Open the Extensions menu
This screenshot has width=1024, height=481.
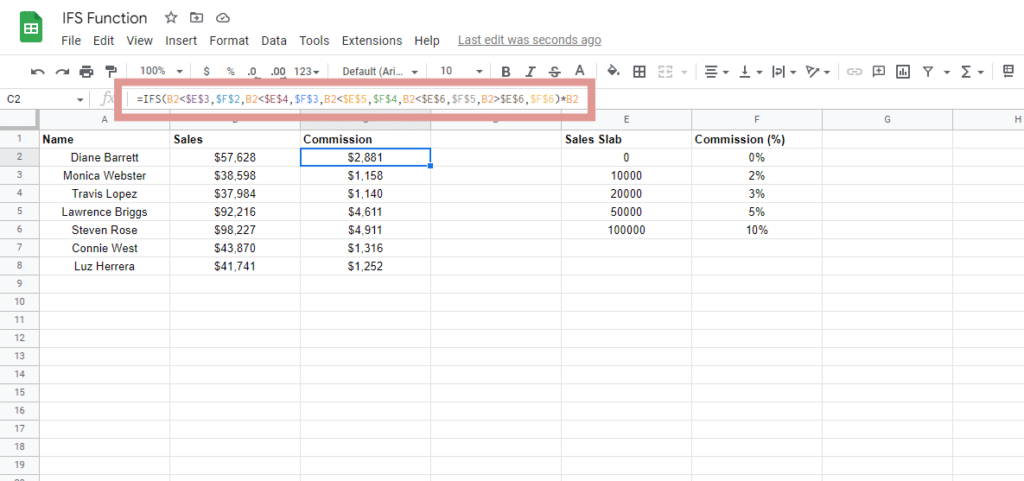372,40
